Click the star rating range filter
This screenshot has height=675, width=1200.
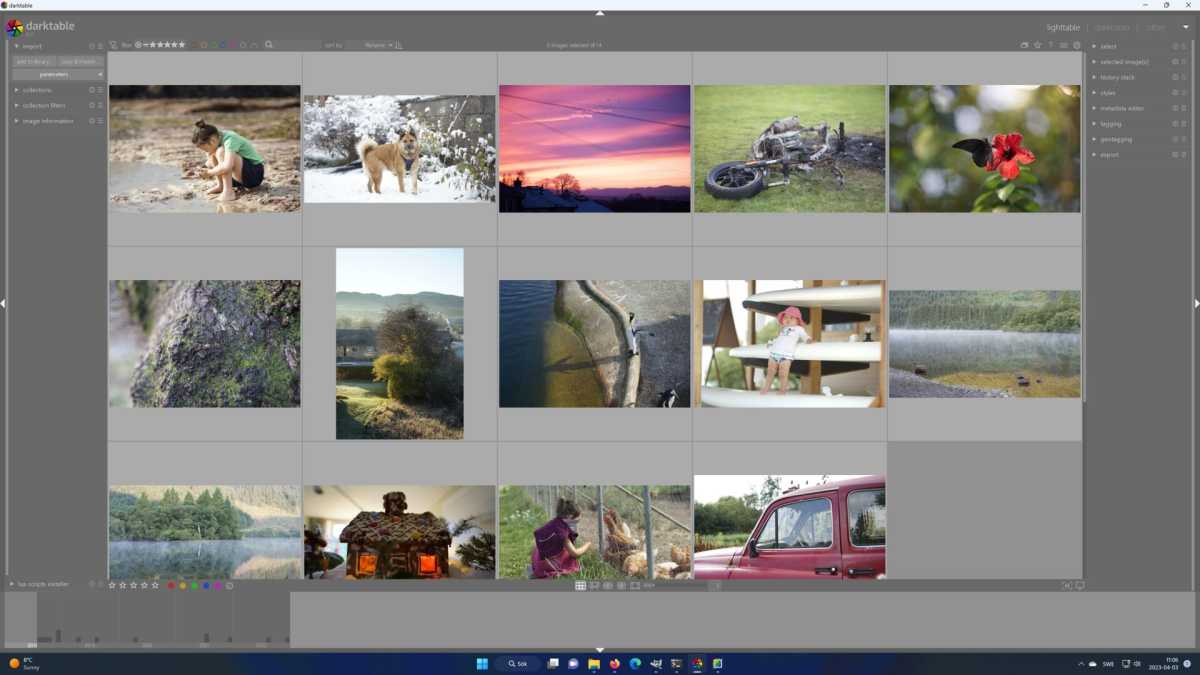[x=160, y=45]
